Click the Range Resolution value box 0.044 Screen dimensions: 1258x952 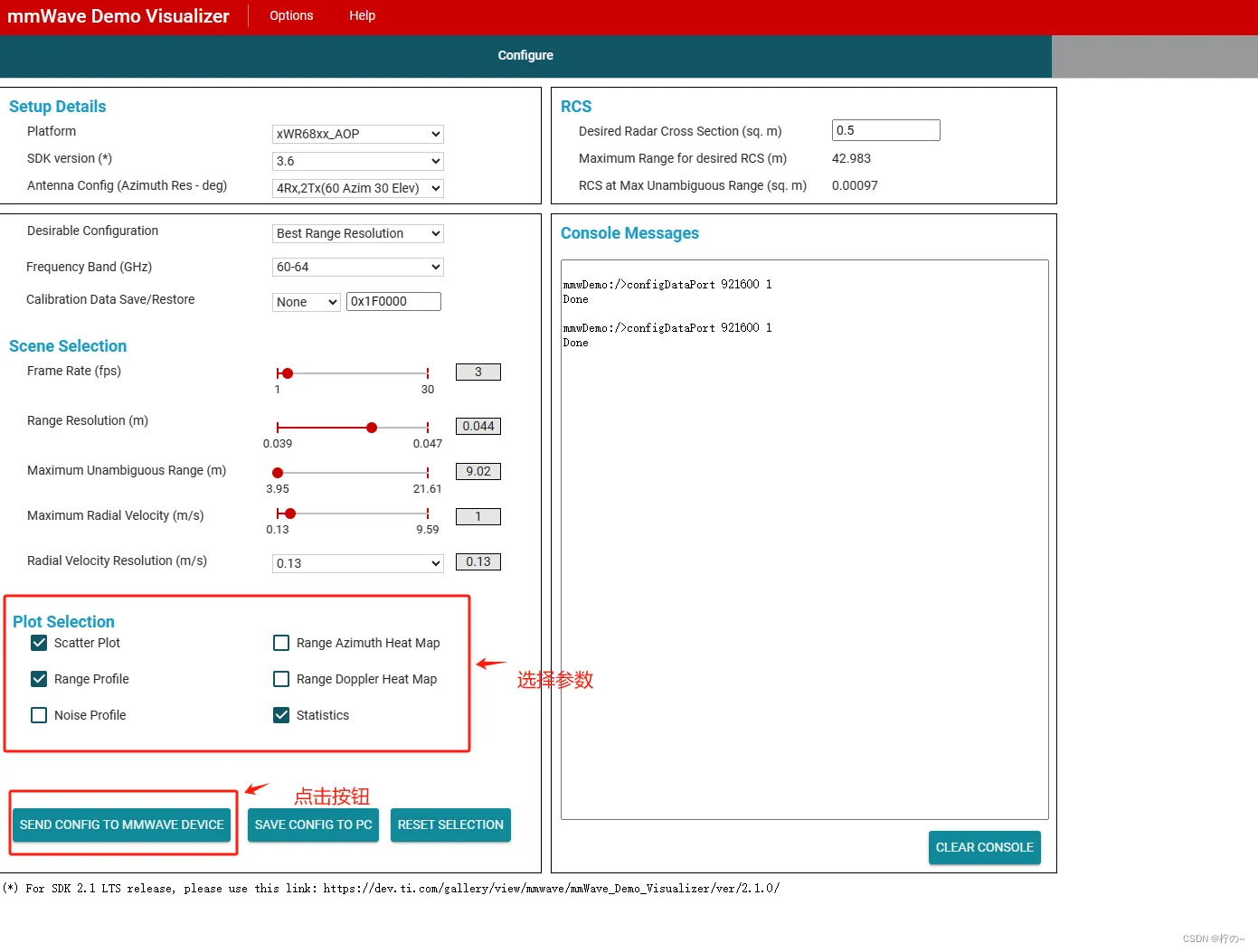tap(478, 426)
